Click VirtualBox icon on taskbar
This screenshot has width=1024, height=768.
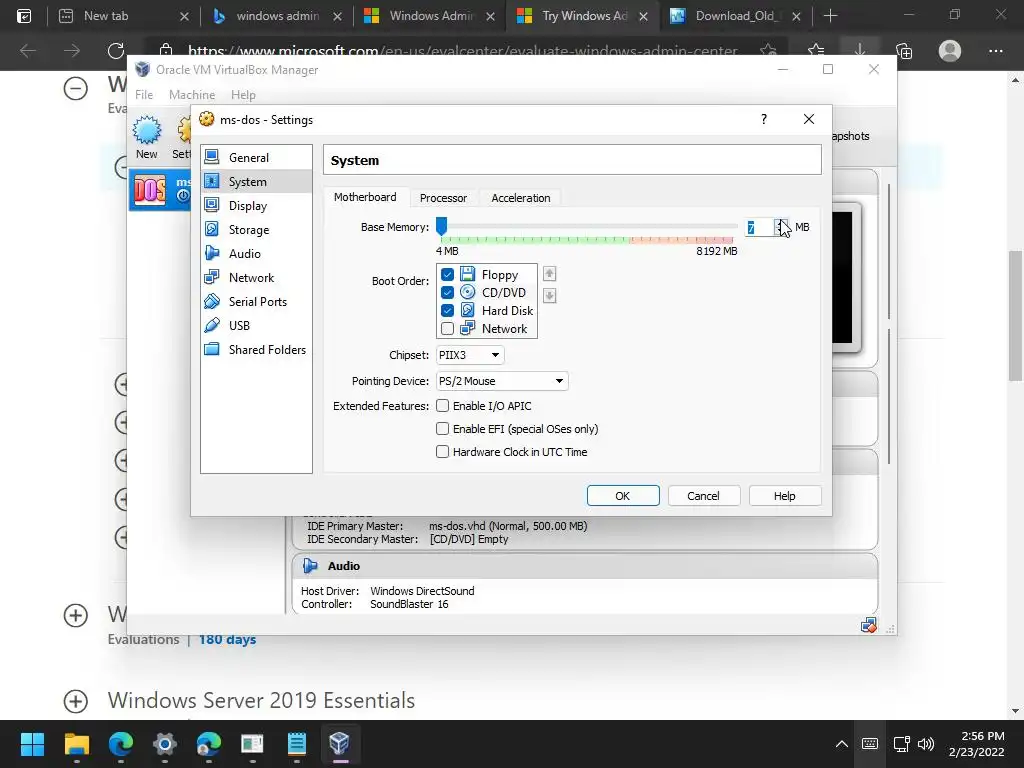pyautogui.click(x=340, y=744)
